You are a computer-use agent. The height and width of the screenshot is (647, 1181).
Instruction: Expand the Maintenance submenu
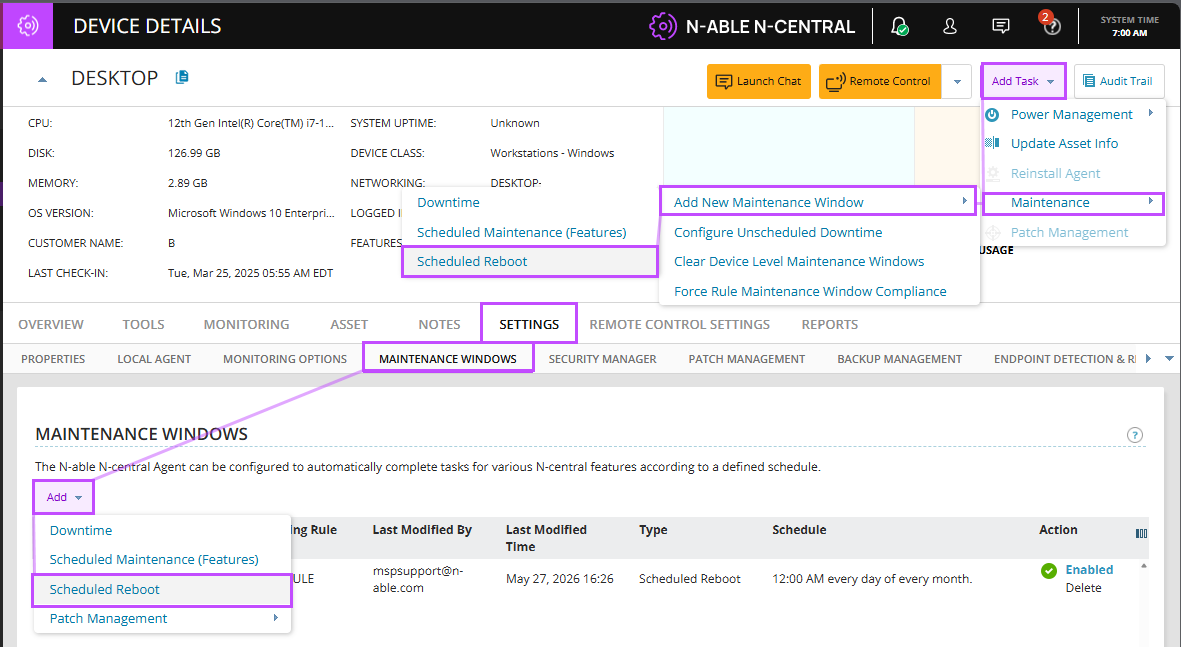(1073, 203)
